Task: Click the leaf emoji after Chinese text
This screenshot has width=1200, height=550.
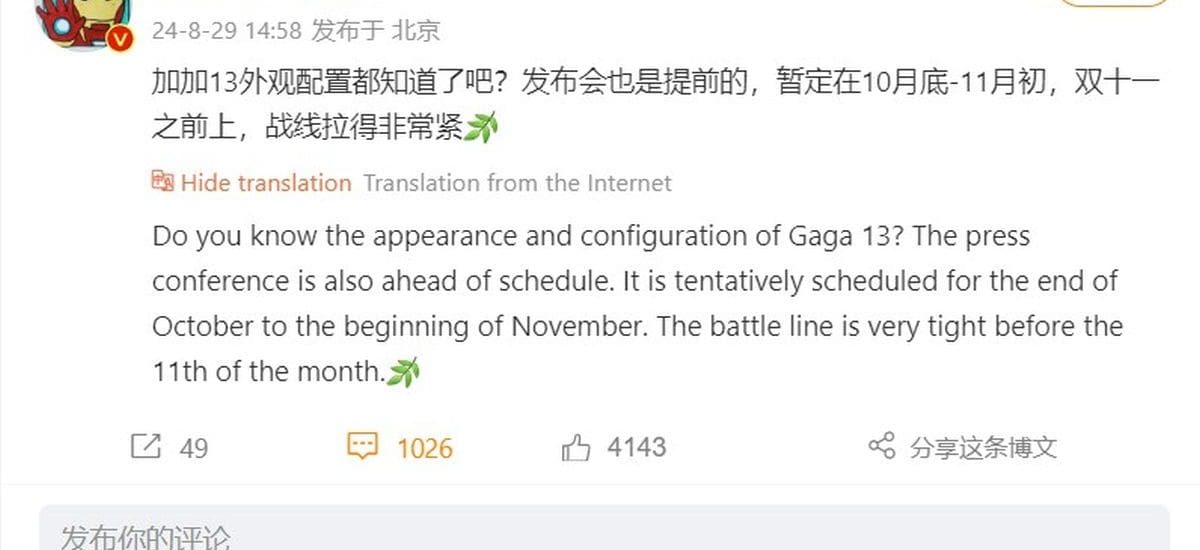Action: point(481,128)
